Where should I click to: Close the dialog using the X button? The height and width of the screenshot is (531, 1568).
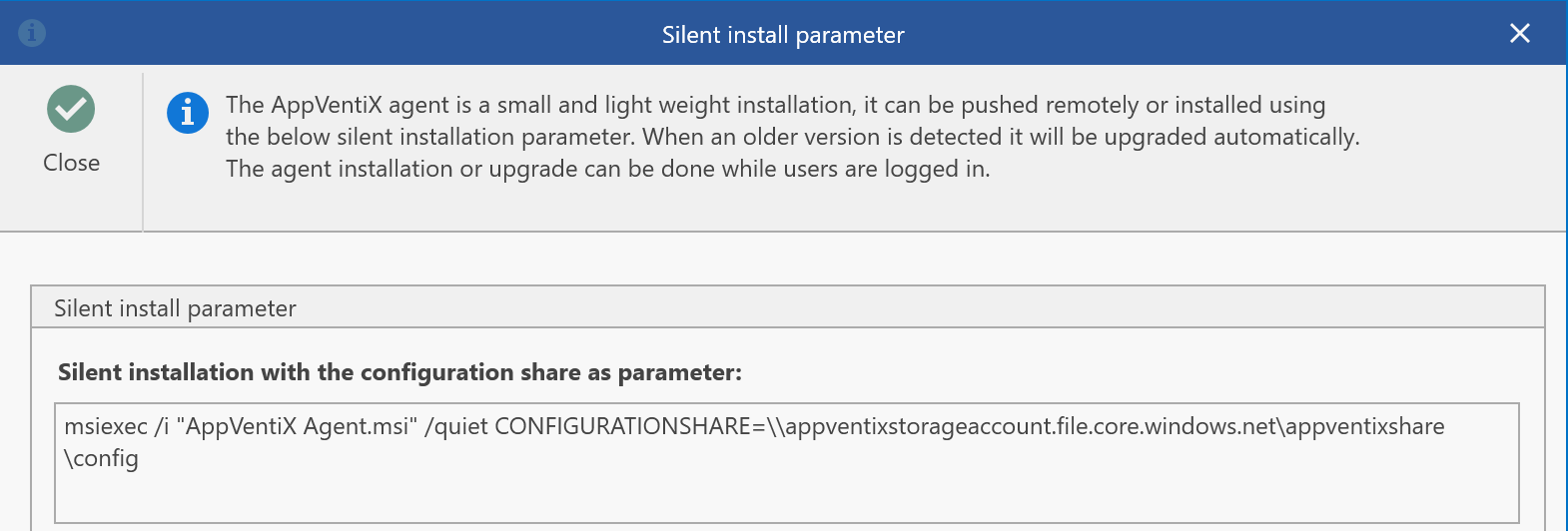coord(1519,34)
